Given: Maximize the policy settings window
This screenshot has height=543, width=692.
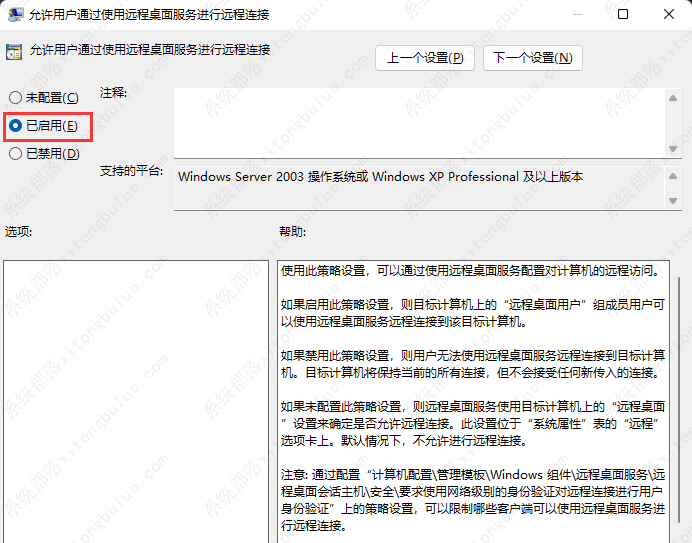Looking at the screenshot, I should pos(623,15).
